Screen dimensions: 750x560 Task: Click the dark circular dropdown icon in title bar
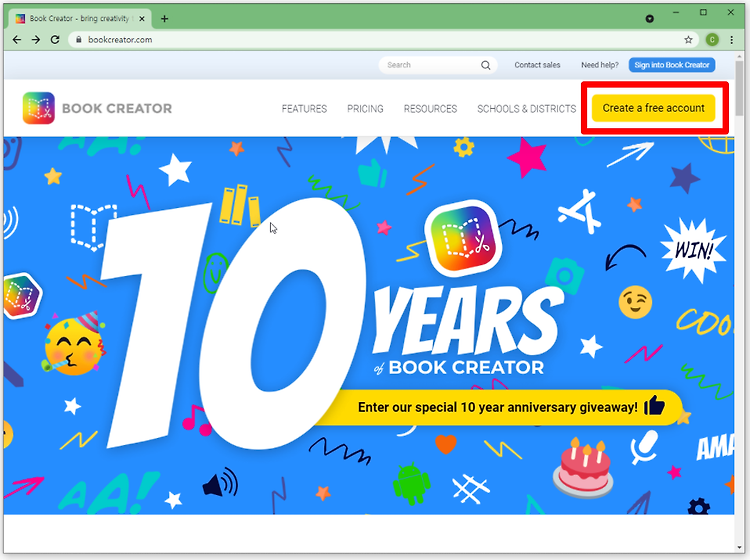(650, 19)
